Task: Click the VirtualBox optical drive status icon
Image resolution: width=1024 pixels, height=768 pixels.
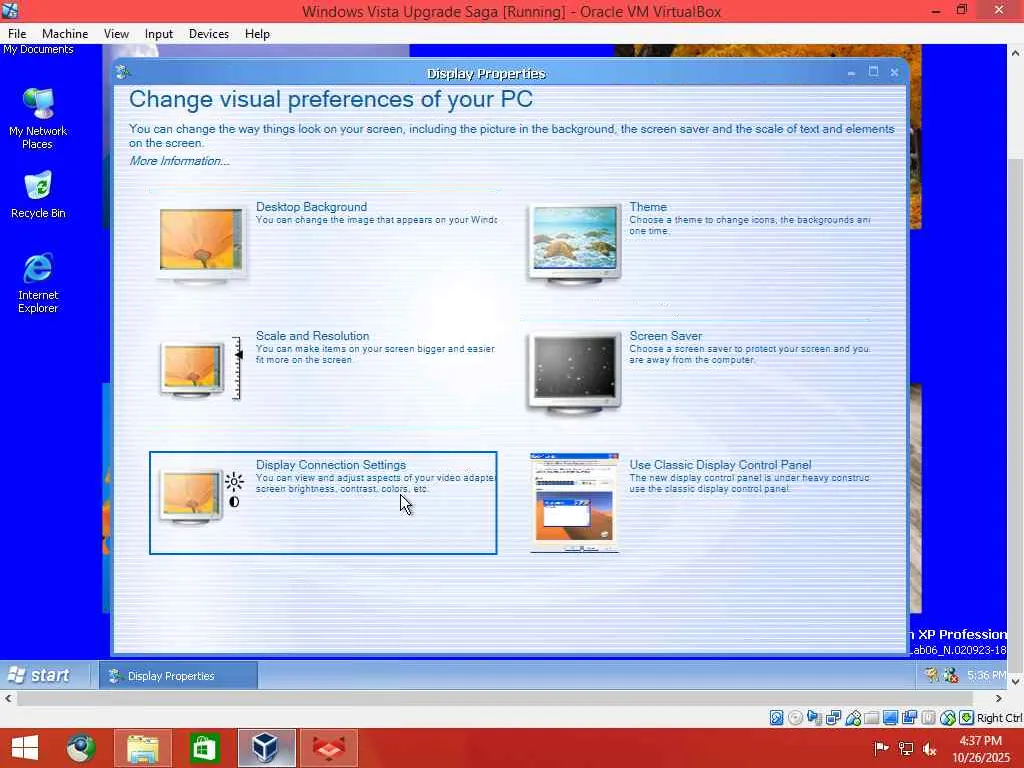Action: [795, 718]
